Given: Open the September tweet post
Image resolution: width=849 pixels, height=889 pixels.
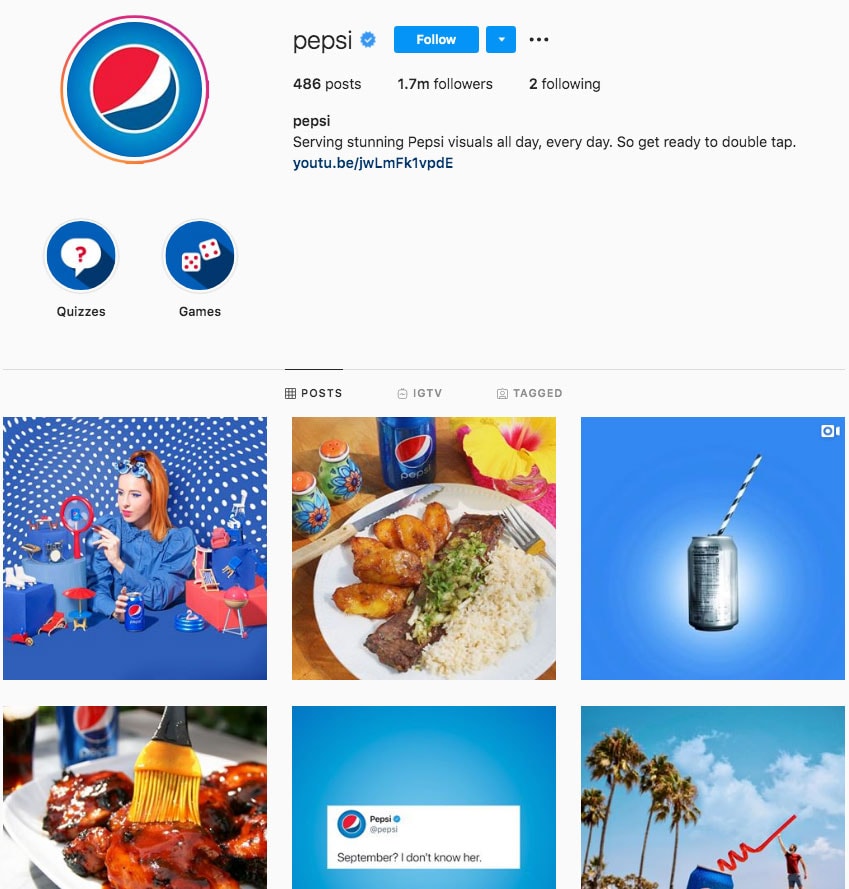Looking at the screenshot, I should click(424, 797).
